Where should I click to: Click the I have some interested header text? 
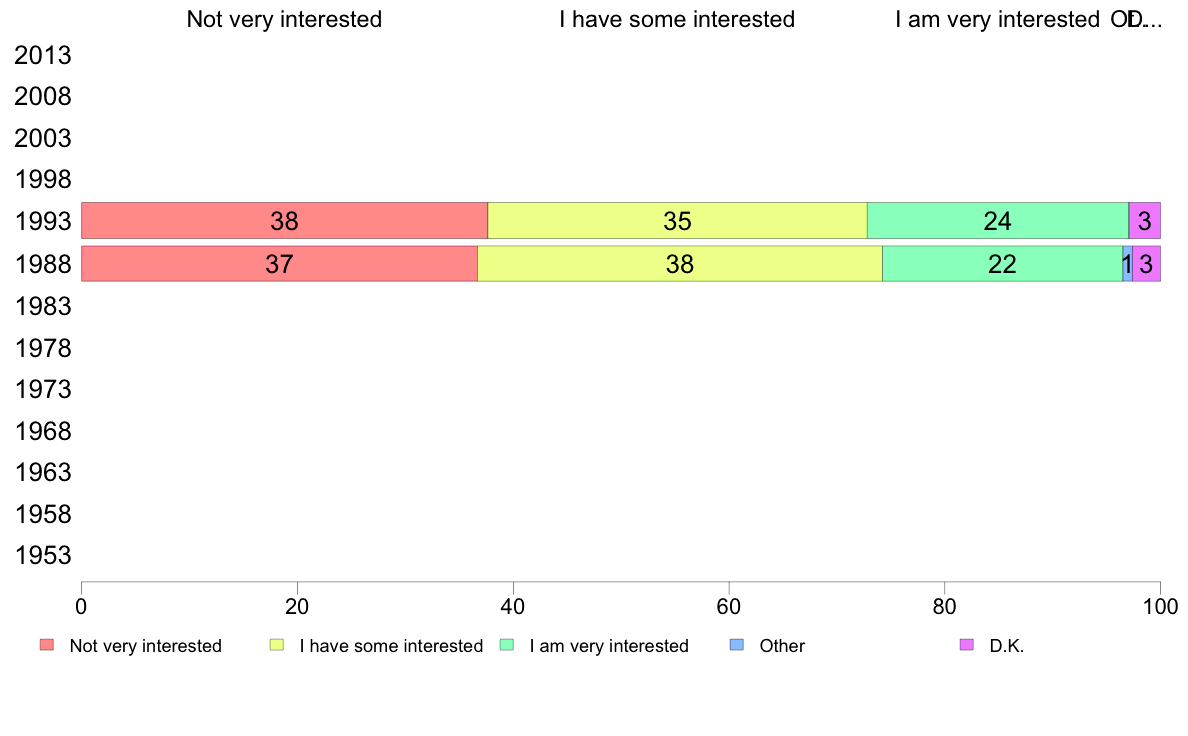pyautogui.click(x=677, y=19)
